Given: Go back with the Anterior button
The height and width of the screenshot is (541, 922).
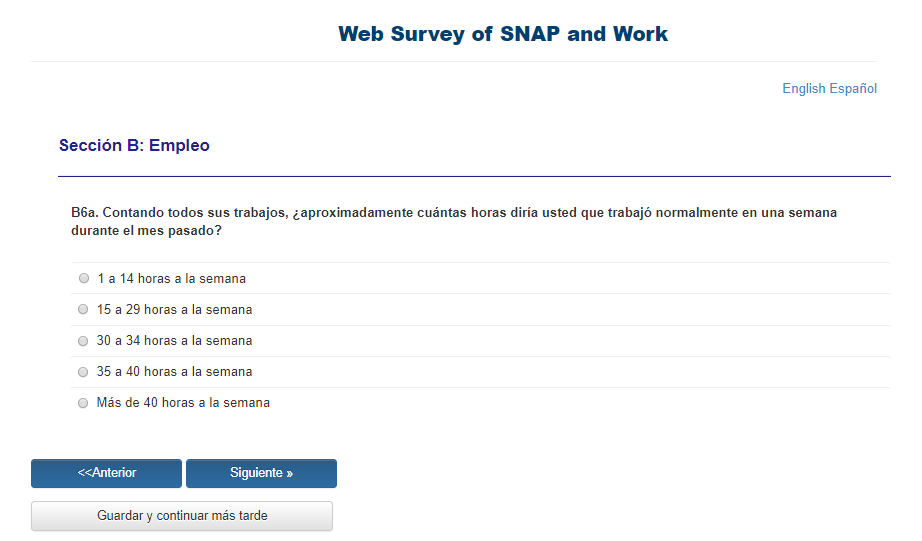Looking at the screenshot, I should click(x=107, y=473).
